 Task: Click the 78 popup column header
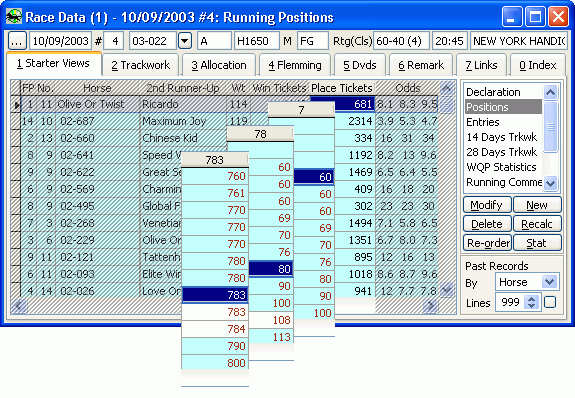[260, 134]
